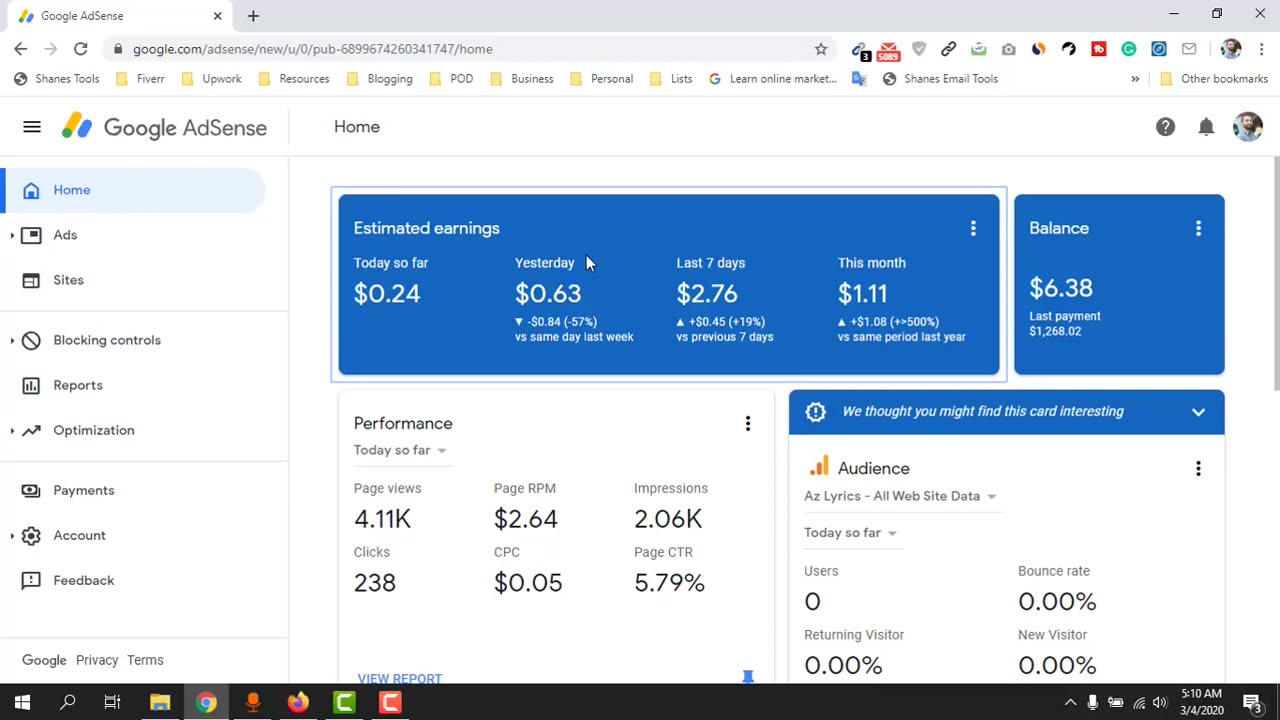
Task: Click the Account gear icon
Action: tap(31, 535)
